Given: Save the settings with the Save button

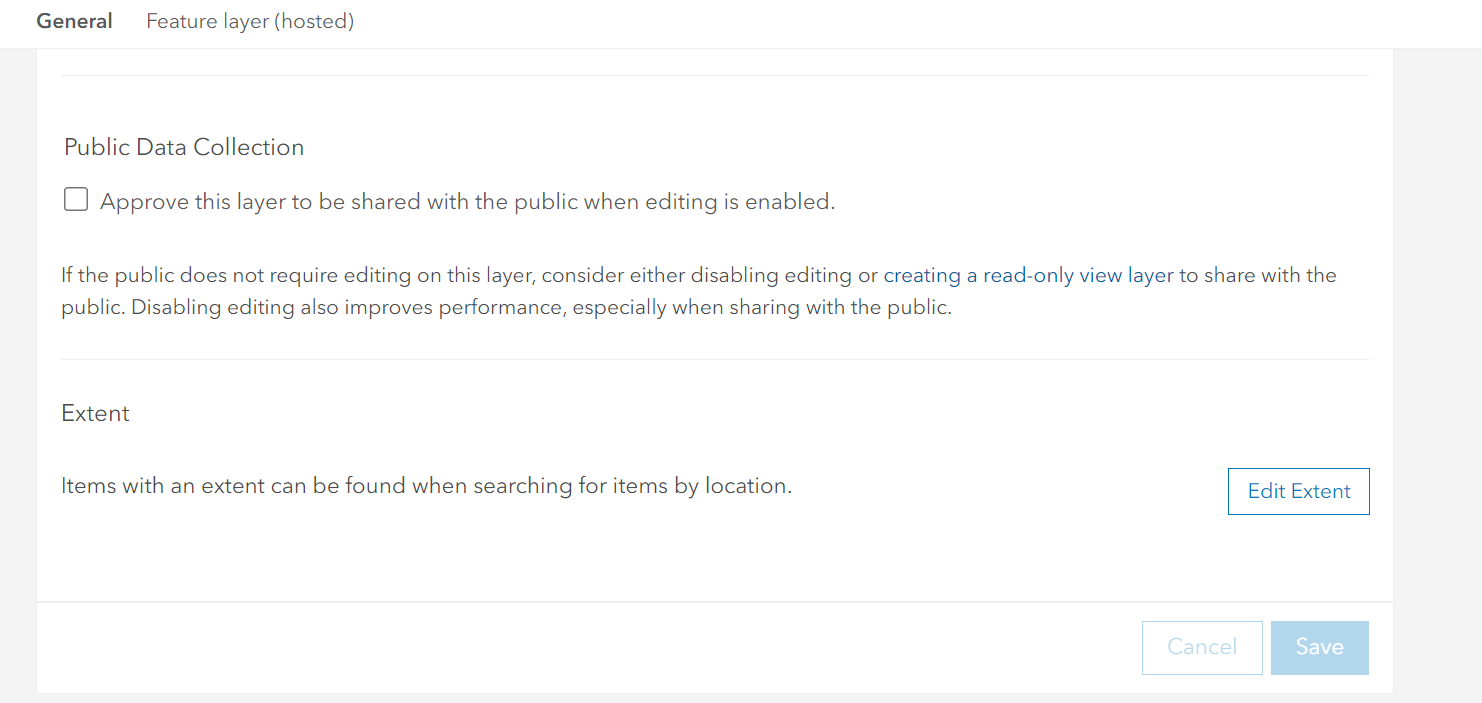Looking at the screenshot, I should pyautogui.click(x=1319, y=647).
